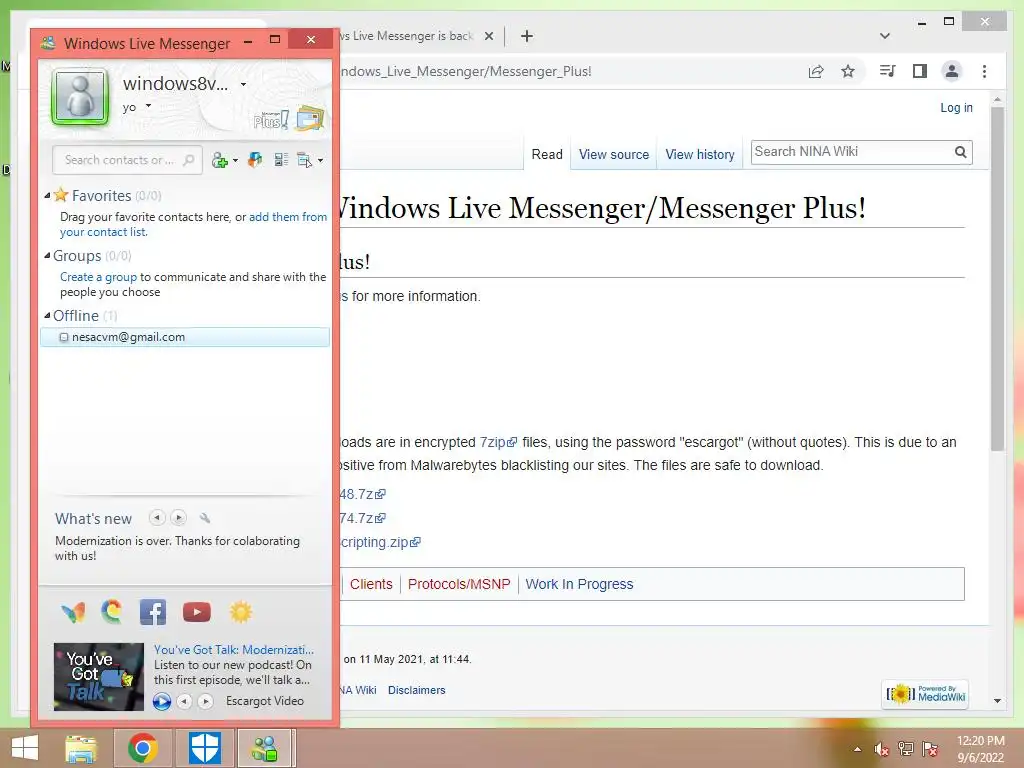1024x768 pixels.
Task: Open the 7zip external link
Action: tap(498, 442)
